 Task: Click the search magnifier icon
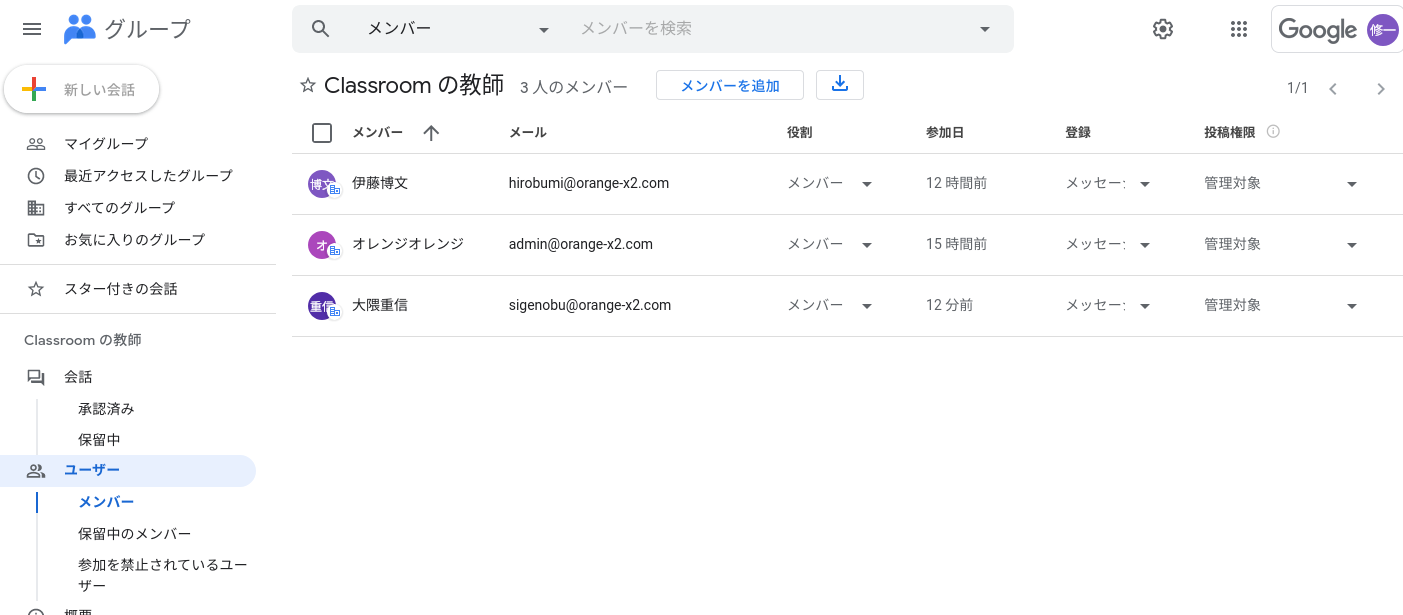(x=320, y=29)
